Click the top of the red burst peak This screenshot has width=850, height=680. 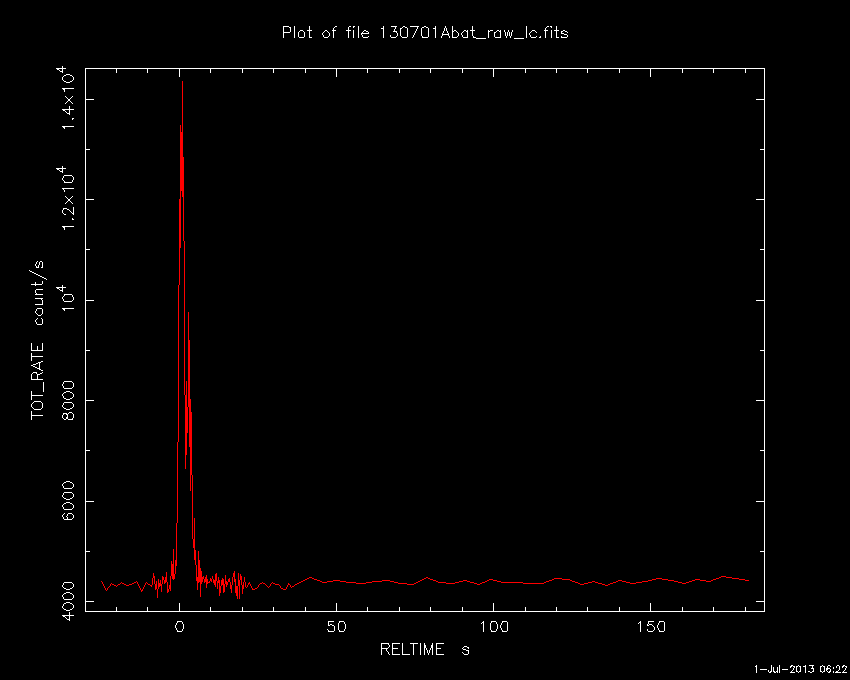pos(182,82)
